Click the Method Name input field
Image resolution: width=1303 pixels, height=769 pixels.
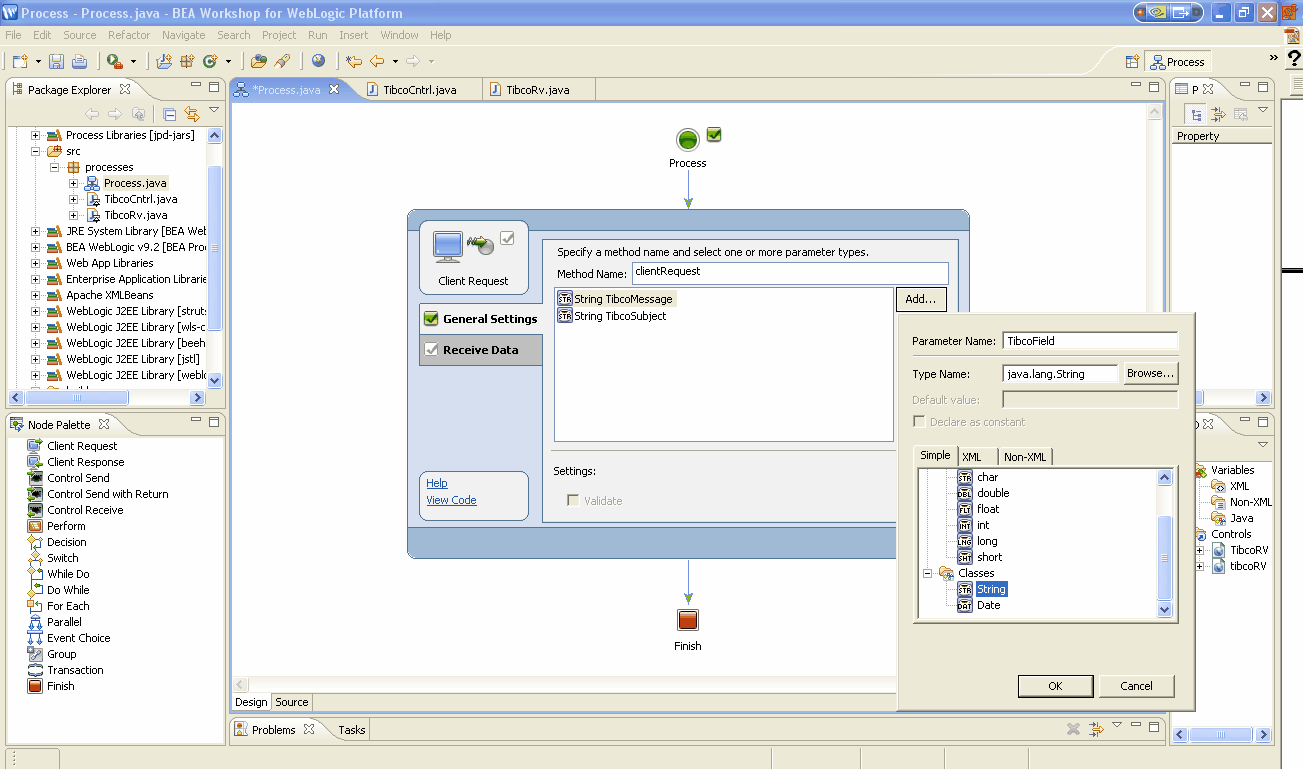click(x=789, y=273)
